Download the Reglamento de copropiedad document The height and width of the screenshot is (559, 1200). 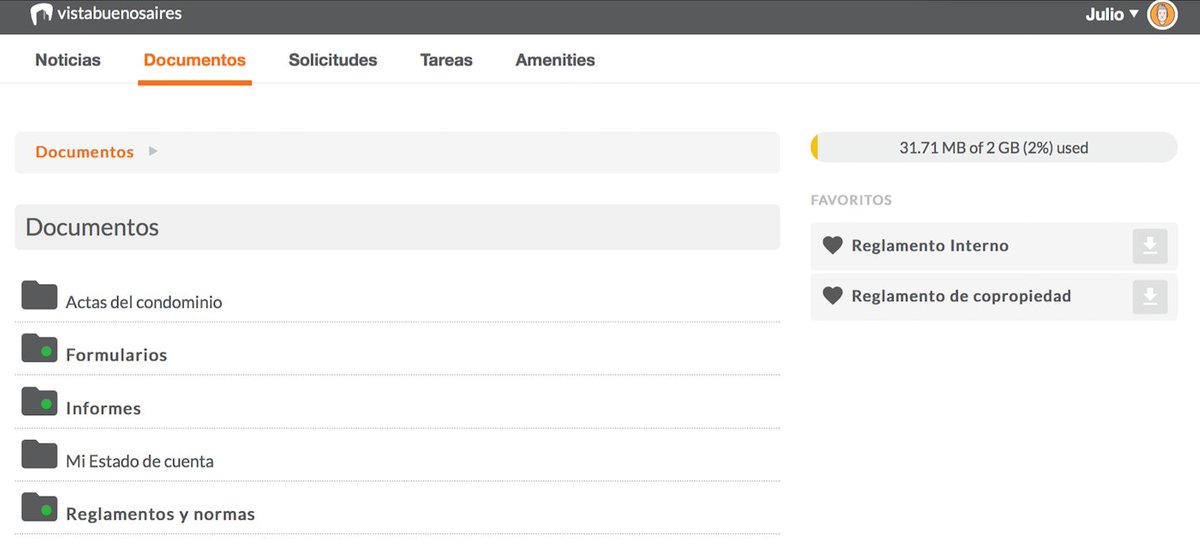pos(1150,297)
